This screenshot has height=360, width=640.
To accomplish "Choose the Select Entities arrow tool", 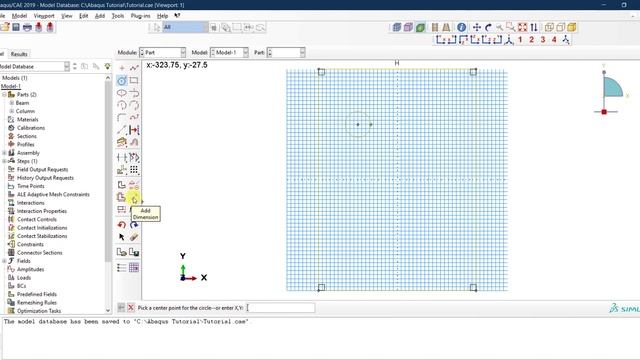I will [x=122, y=237].
